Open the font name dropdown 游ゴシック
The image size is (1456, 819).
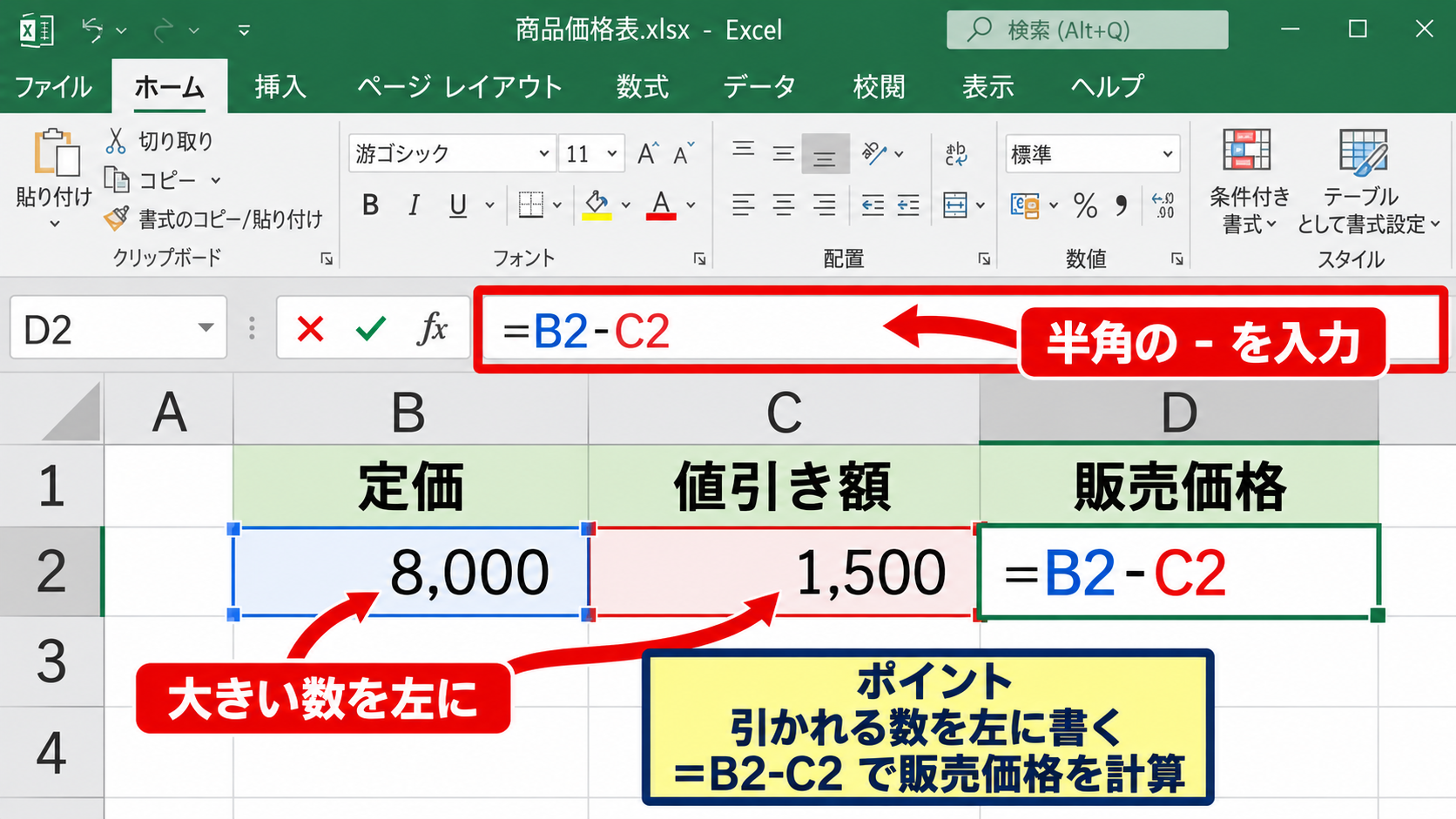coord(543,154)
